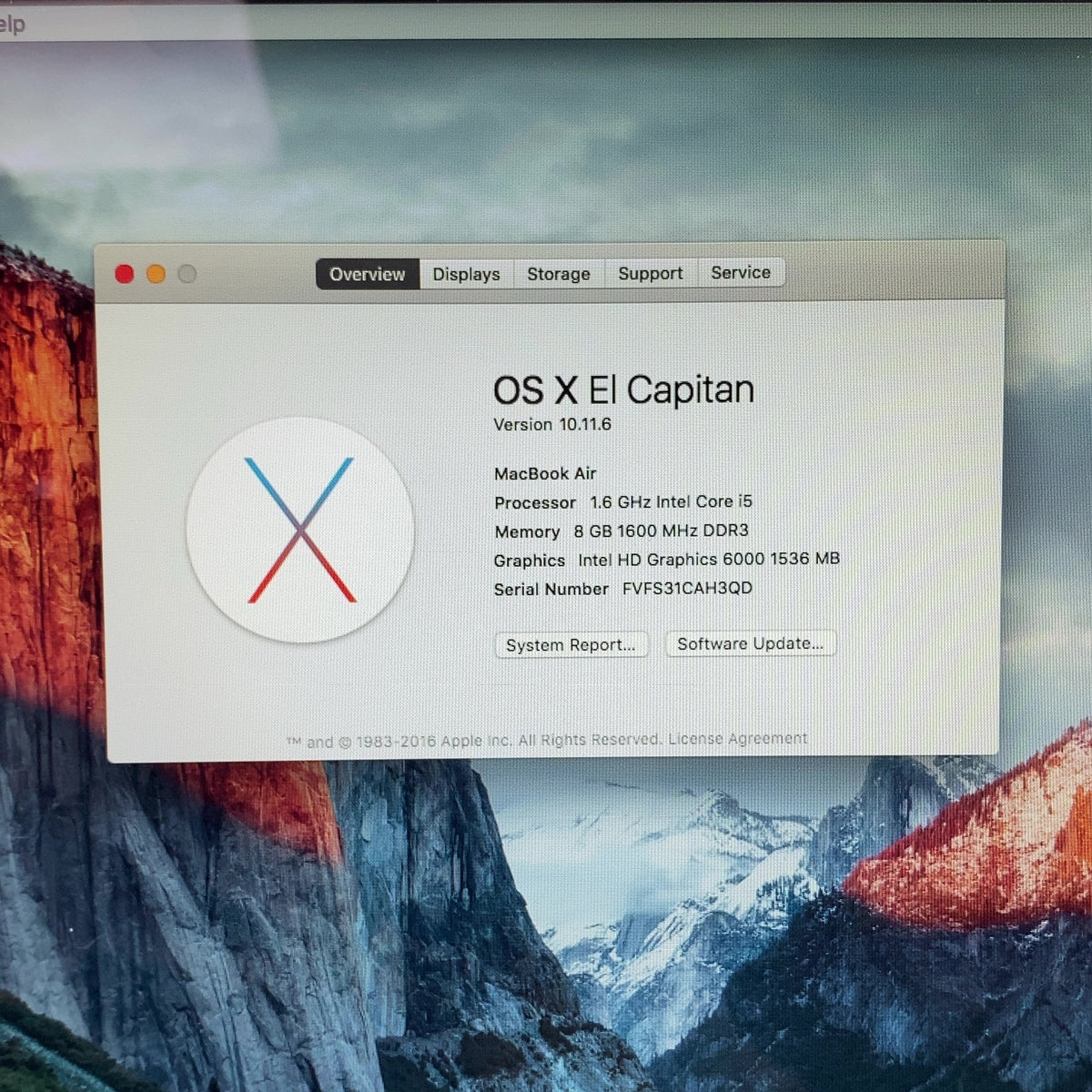
Task: Click the MacBook Air model text
Action: 545,473
